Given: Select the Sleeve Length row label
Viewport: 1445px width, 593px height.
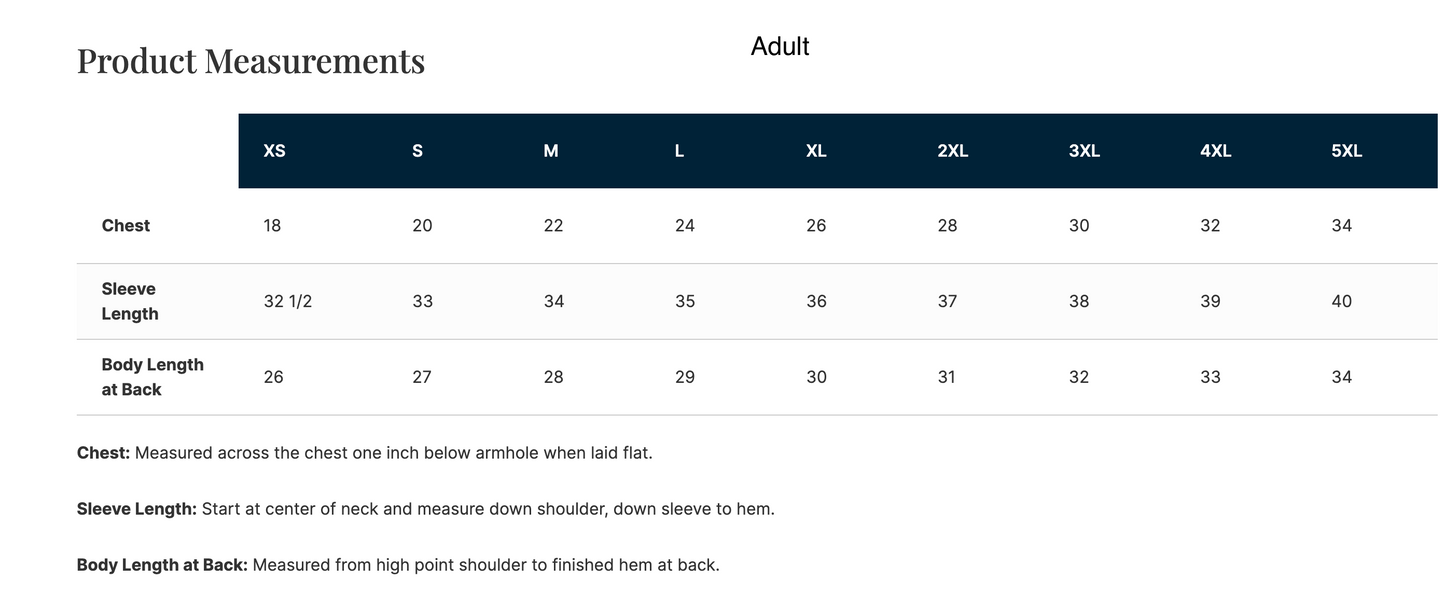Looking at the screenshot, I should [129, 301].
